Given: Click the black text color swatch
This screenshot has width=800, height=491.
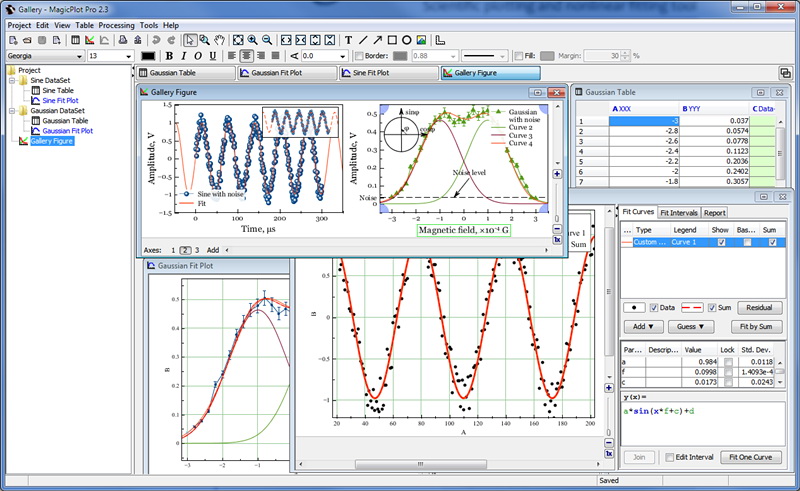Looking at the screenshot, I should tap(150, 56).
